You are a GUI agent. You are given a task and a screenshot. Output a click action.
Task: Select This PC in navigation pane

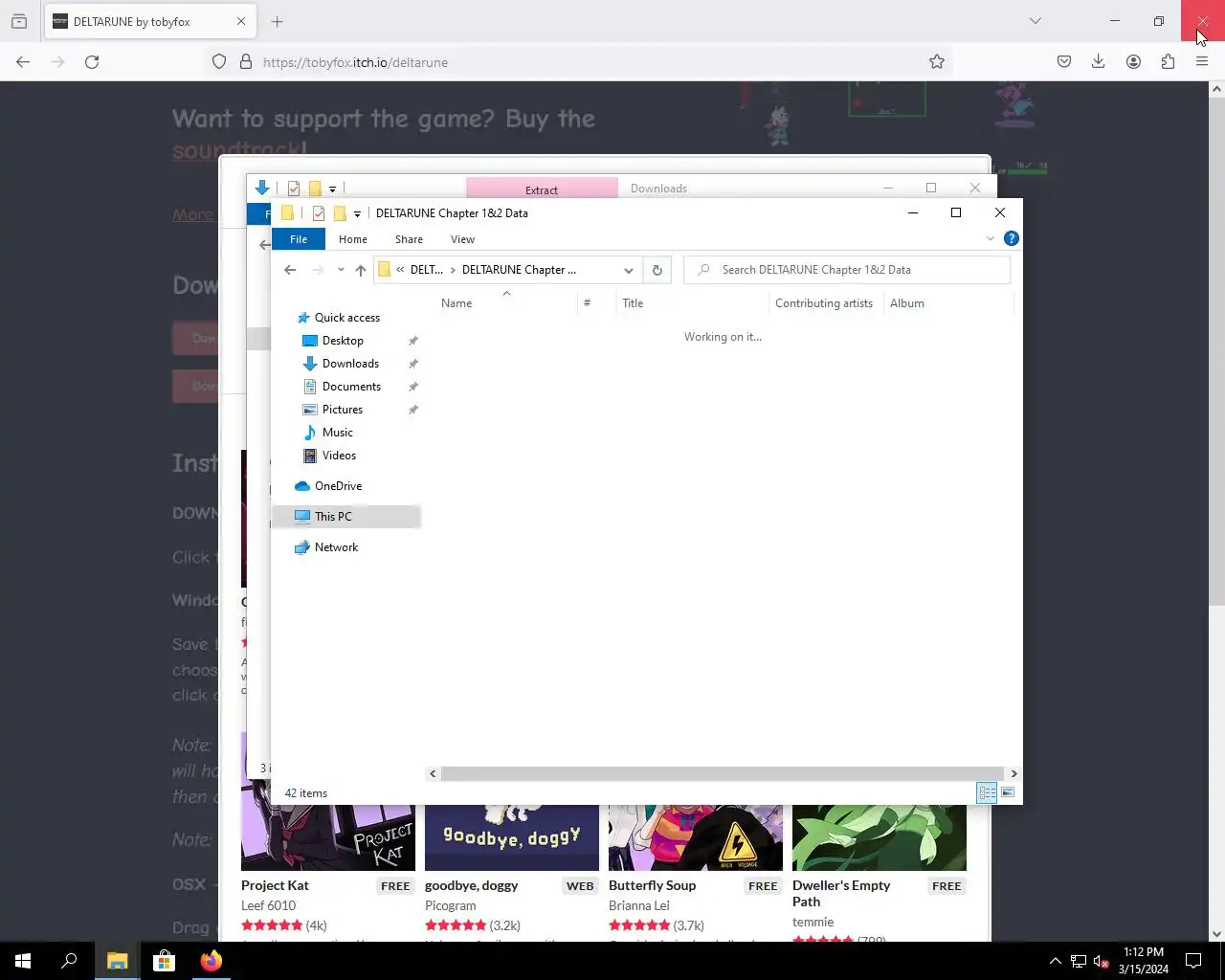click(345, 517)
